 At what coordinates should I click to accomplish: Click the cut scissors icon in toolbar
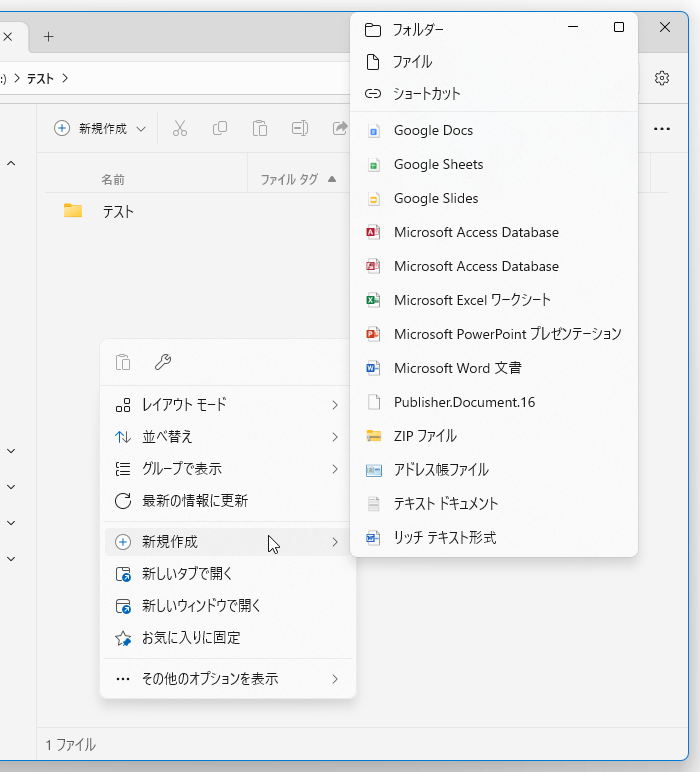[x=180, y=129]
